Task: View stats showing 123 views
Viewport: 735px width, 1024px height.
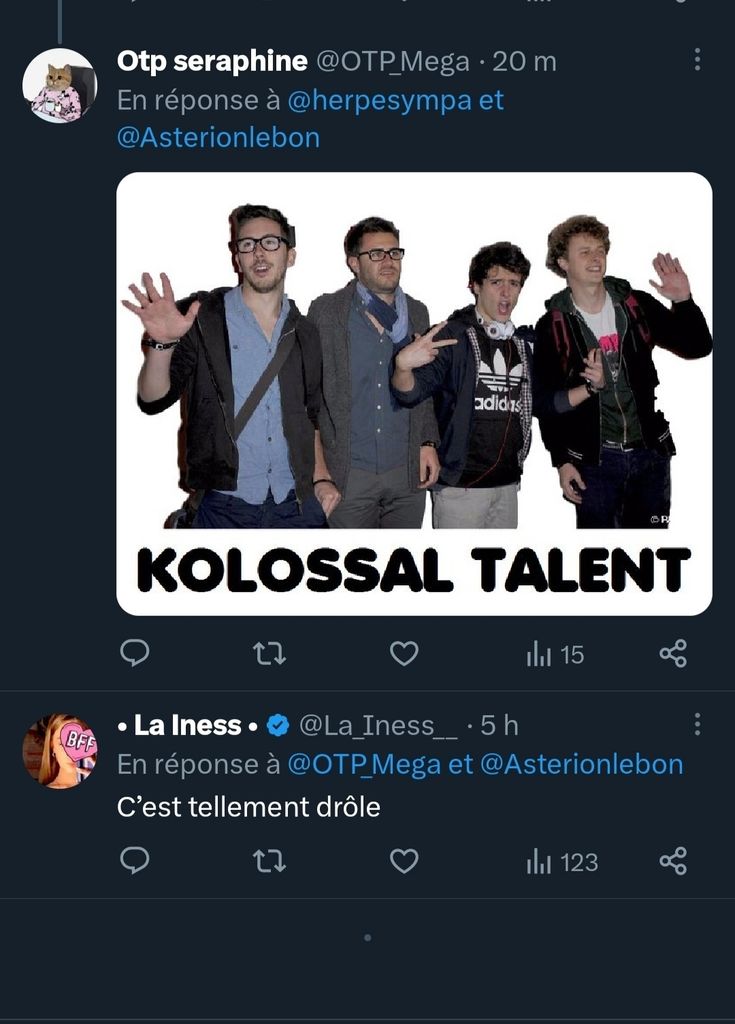Action: click(562, 862)
